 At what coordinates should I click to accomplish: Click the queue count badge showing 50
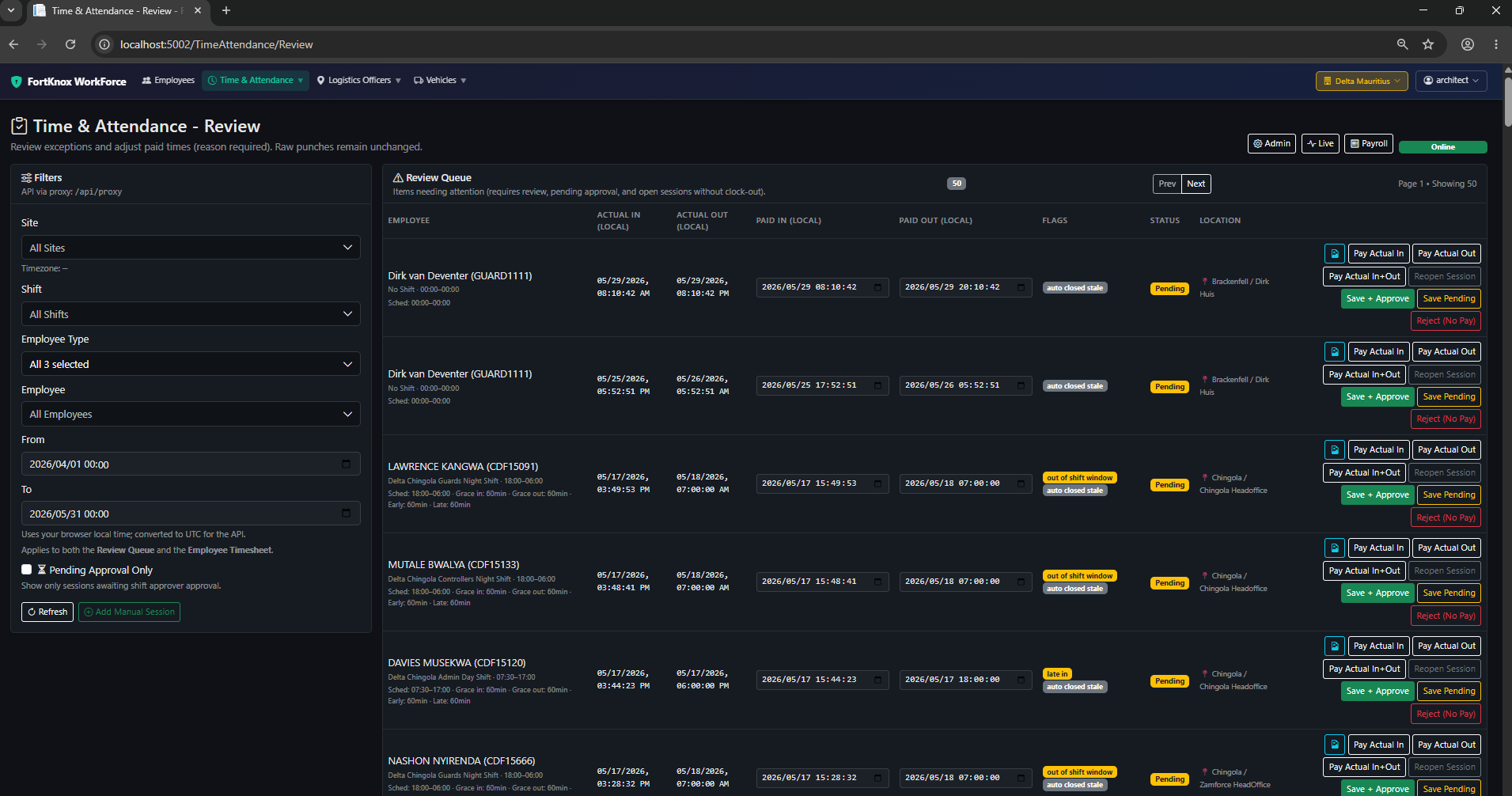click(x=957, y=184)
